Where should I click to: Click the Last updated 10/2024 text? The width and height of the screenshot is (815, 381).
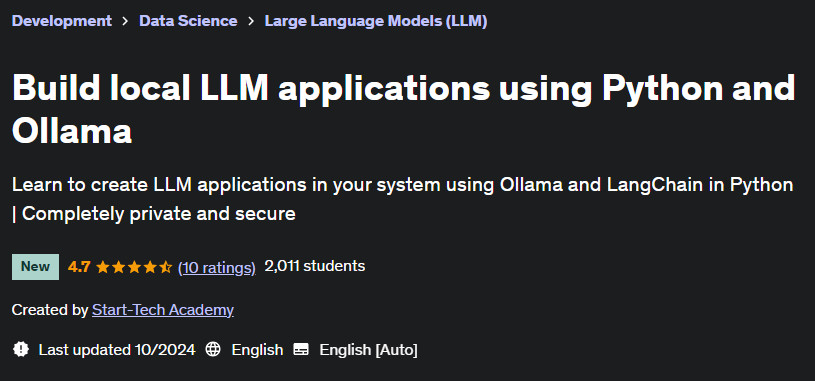(117, 349)
